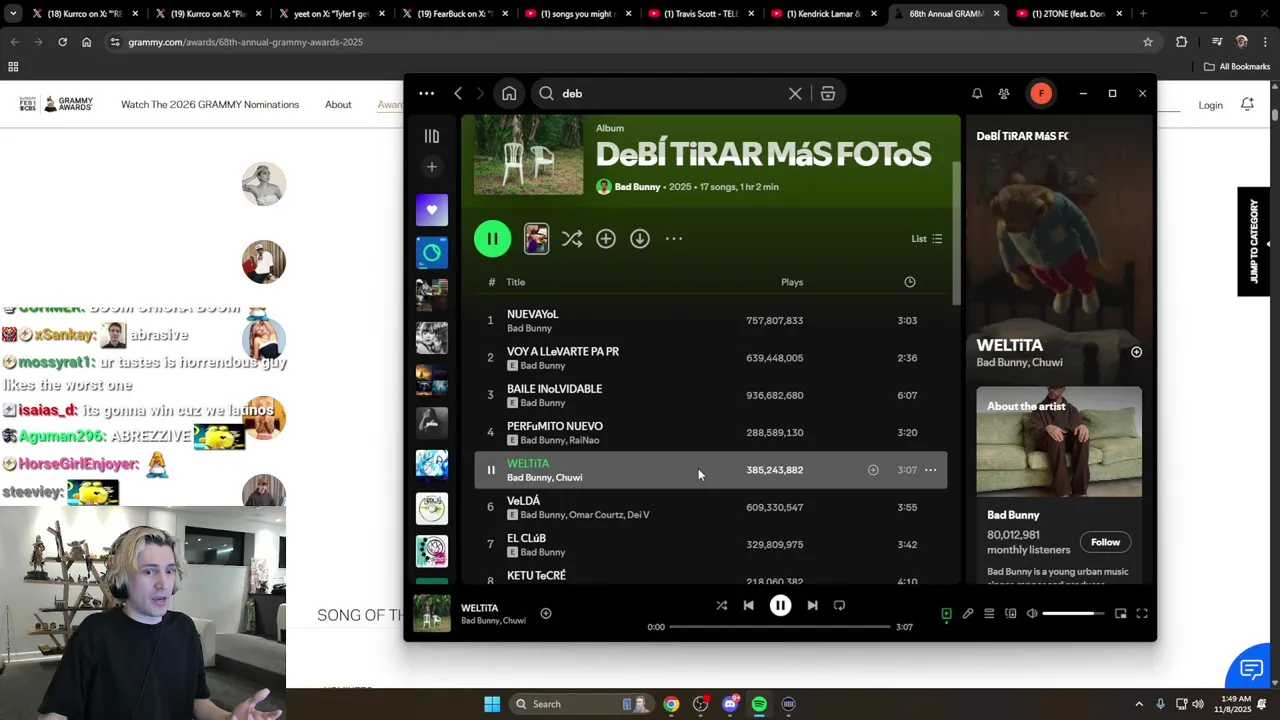Select BAILE INoLVIDABLE track

coord(710,395)
